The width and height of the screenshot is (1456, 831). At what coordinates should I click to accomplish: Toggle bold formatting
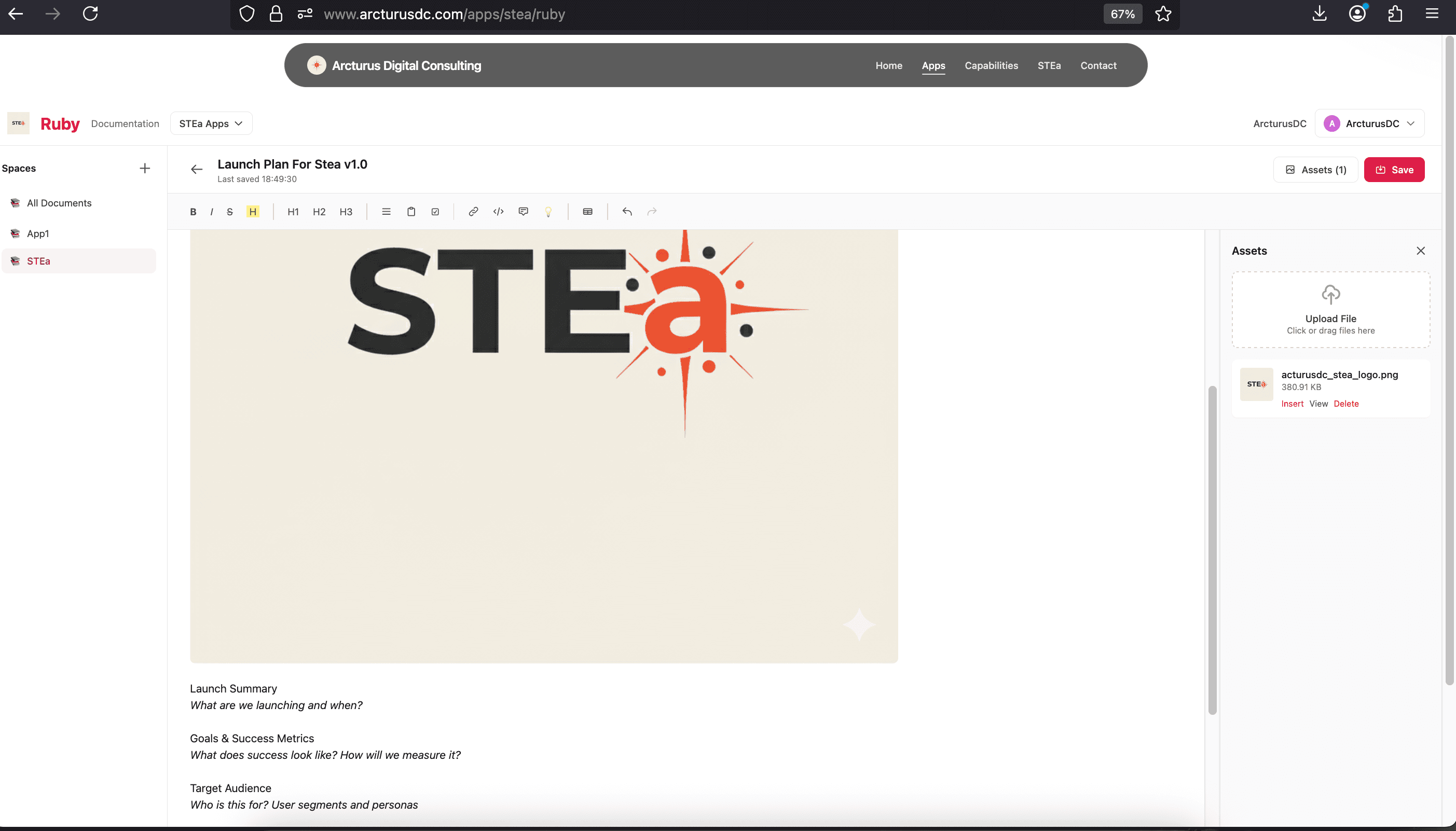click(x=193, y=212)
